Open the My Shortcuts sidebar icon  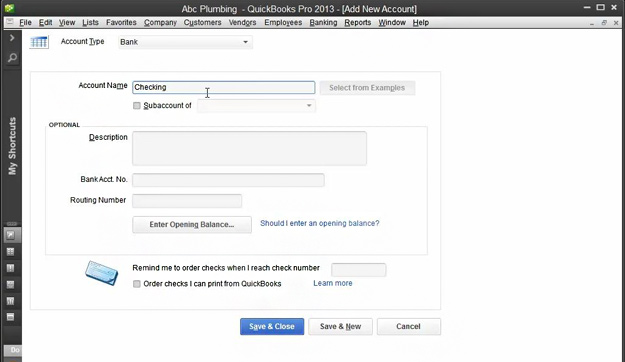pyautogui.click(x=10, y=235)
